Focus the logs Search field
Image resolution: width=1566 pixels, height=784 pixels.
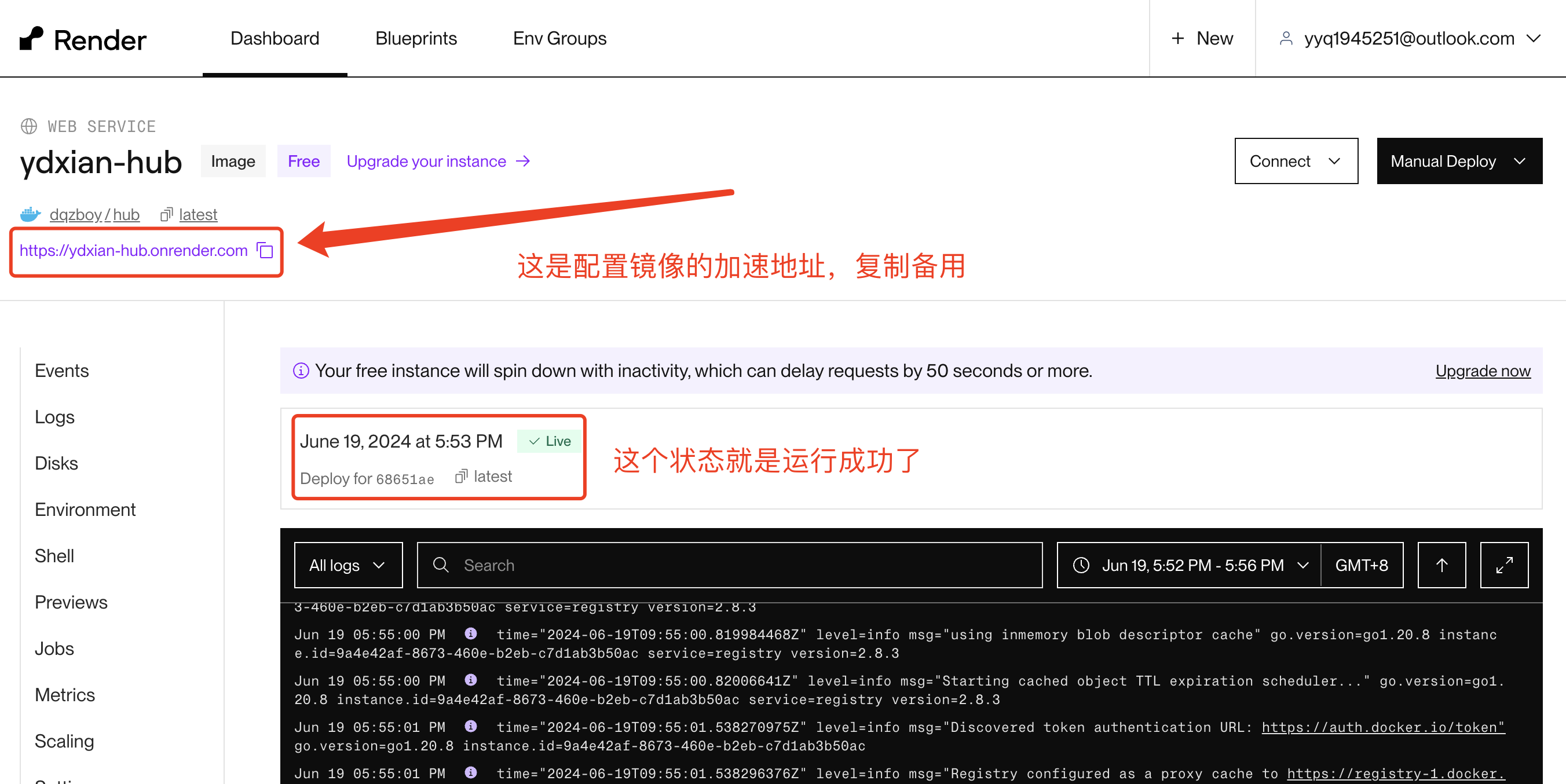click(x=730, y=565)
